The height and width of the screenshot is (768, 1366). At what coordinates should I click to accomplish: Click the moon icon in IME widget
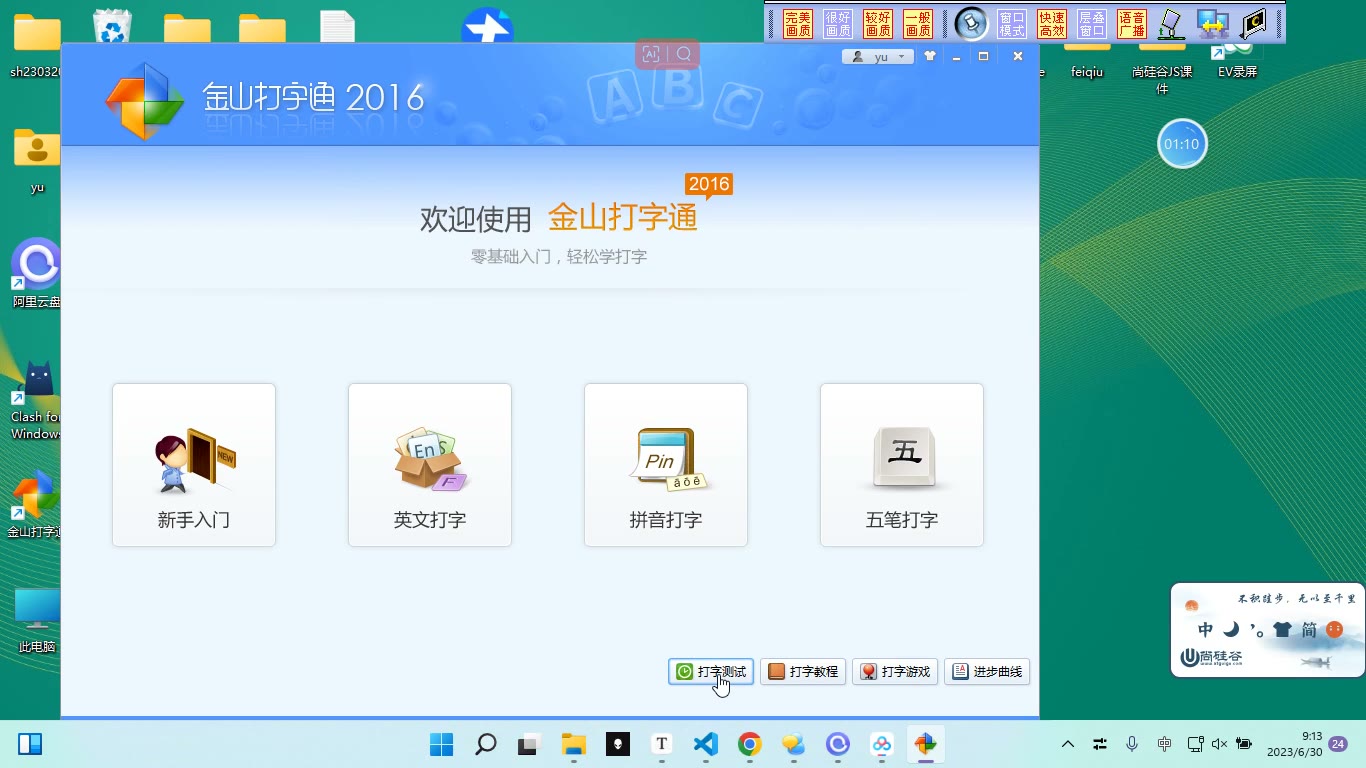(1232, 630)
